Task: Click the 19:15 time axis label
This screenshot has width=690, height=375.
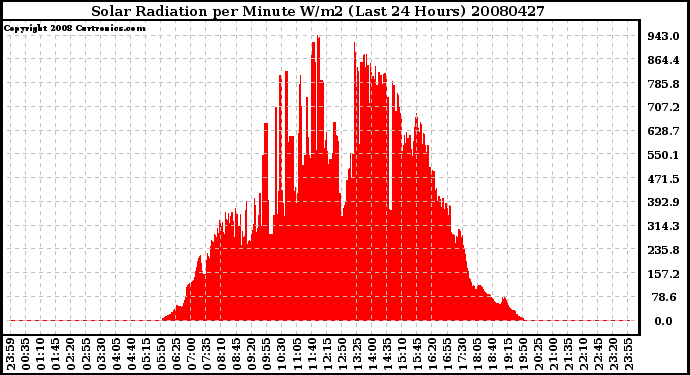Action: (507, 354)
